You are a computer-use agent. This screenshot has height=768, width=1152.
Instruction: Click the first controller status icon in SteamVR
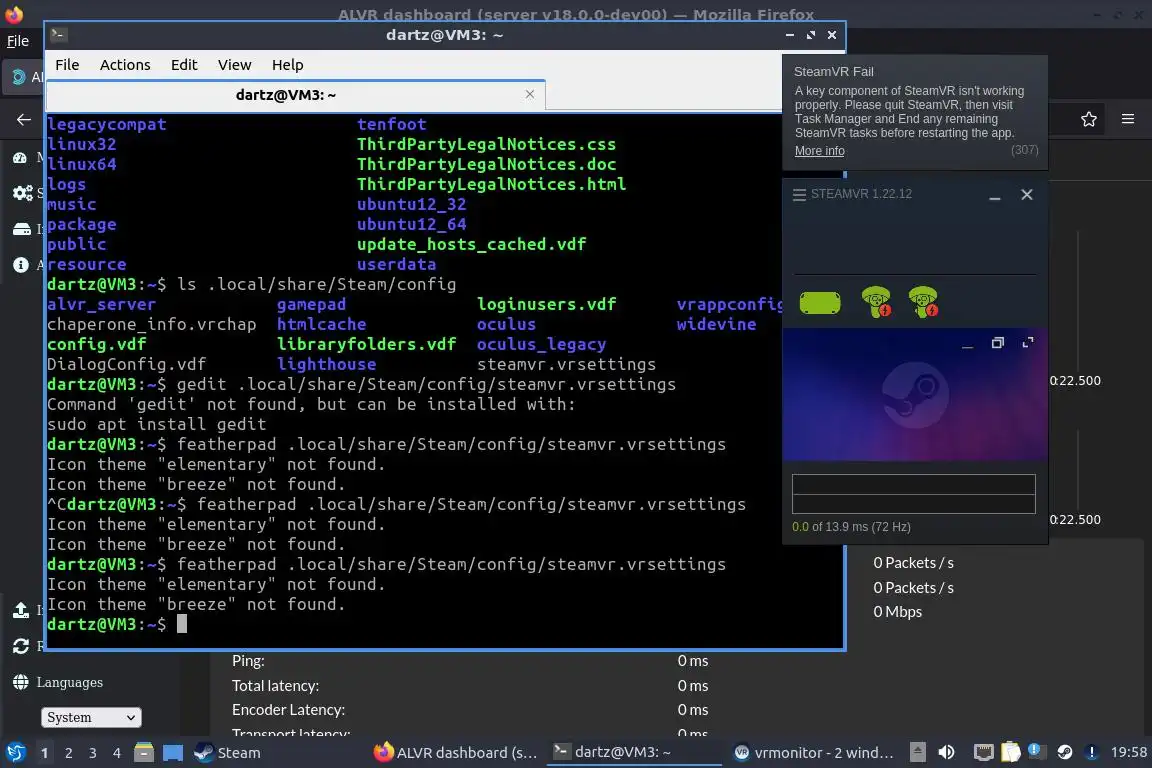pos(876,301)
